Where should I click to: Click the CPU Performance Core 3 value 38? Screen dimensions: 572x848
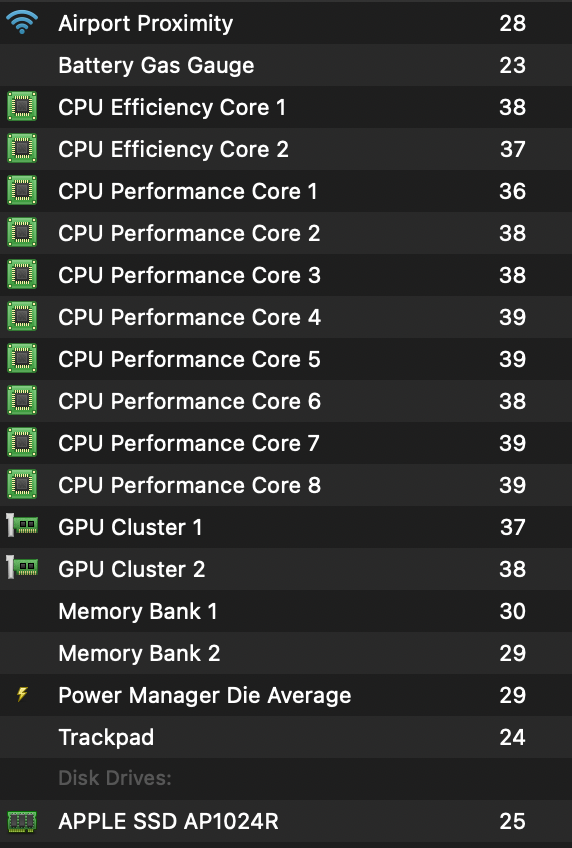pos(513,275)
